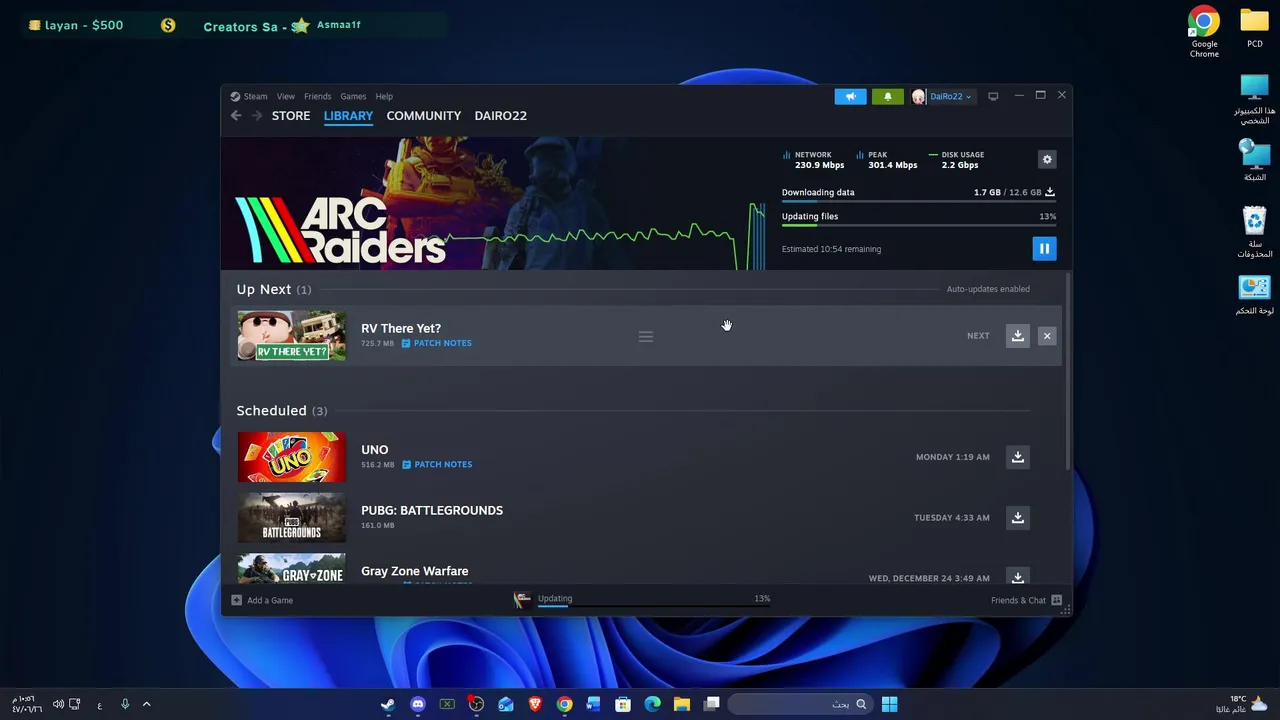Click the Gray Zone Warfare thumbnail
1280x720 pixels.
[x=291, y=569]
